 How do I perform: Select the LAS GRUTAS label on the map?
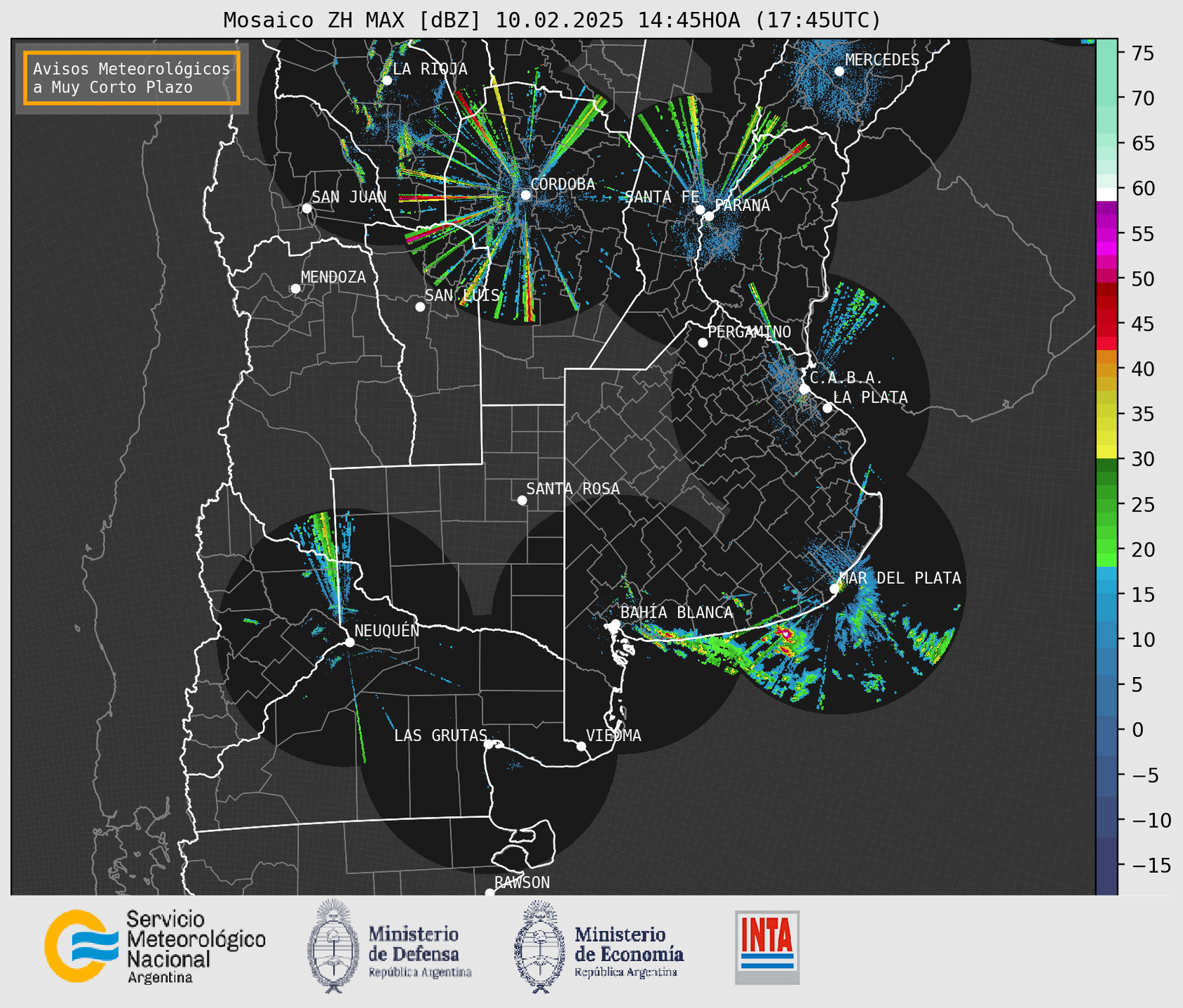(440, 735)
